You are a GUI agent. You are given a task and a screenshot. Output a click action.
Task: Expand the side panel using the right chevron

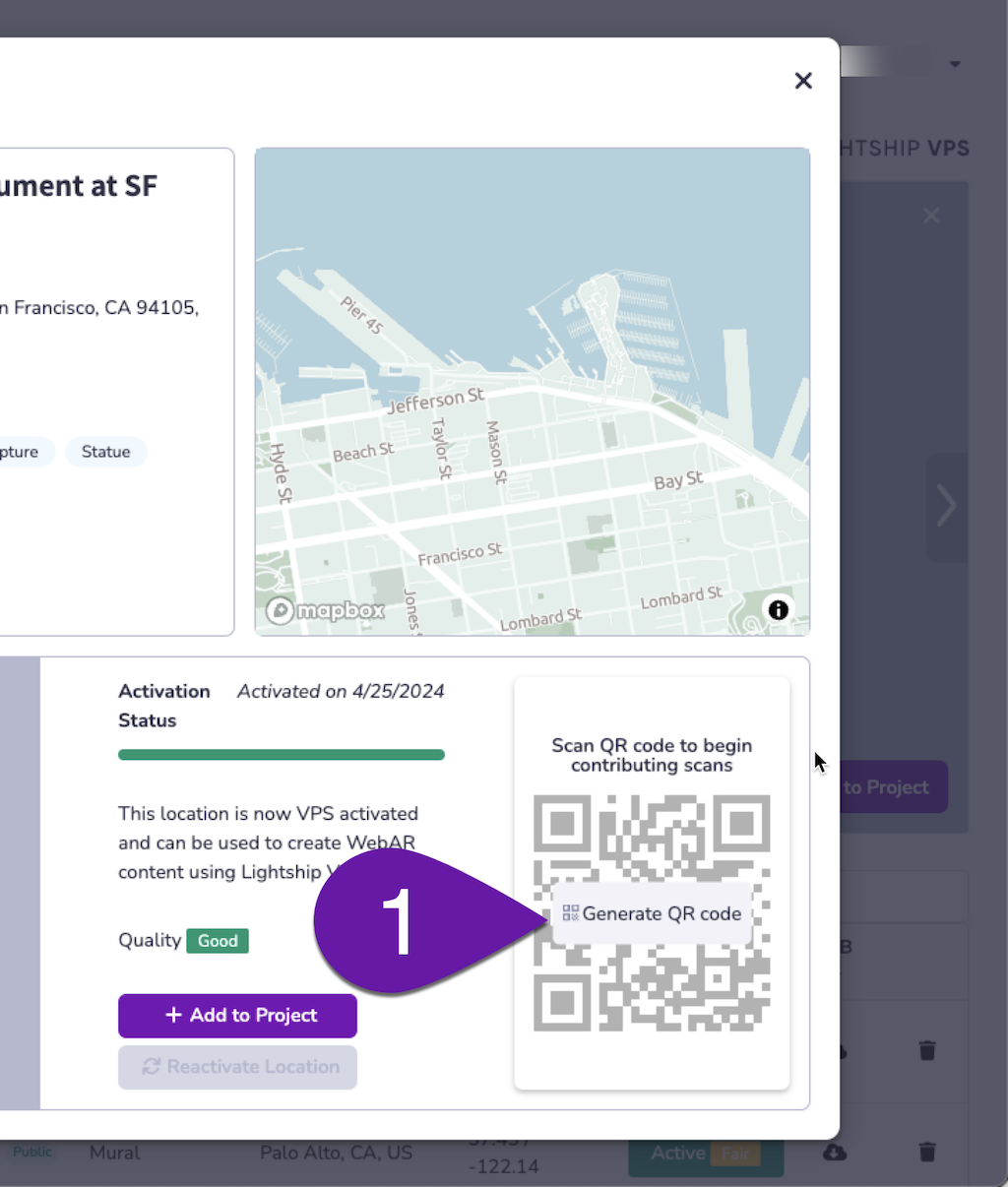pyautogui.click(x=947, y=505)
